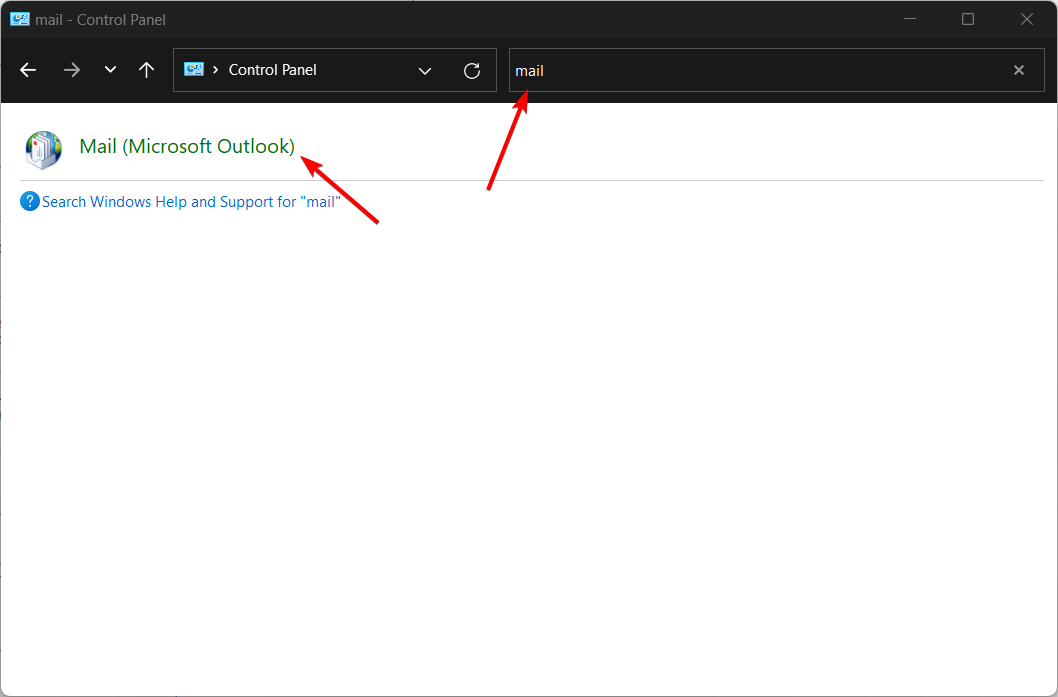Minimize the Control Panel window

click(909, 19)
